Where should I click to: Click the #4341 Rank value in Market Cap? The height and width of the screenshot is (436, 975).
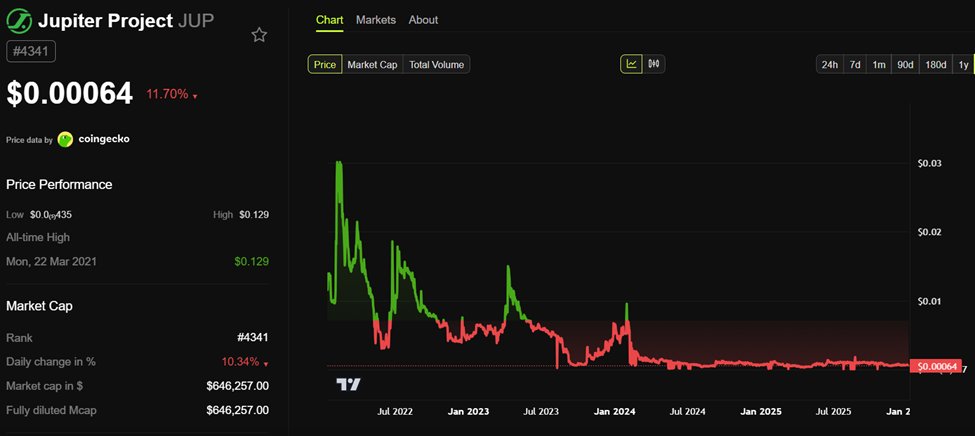253,338
